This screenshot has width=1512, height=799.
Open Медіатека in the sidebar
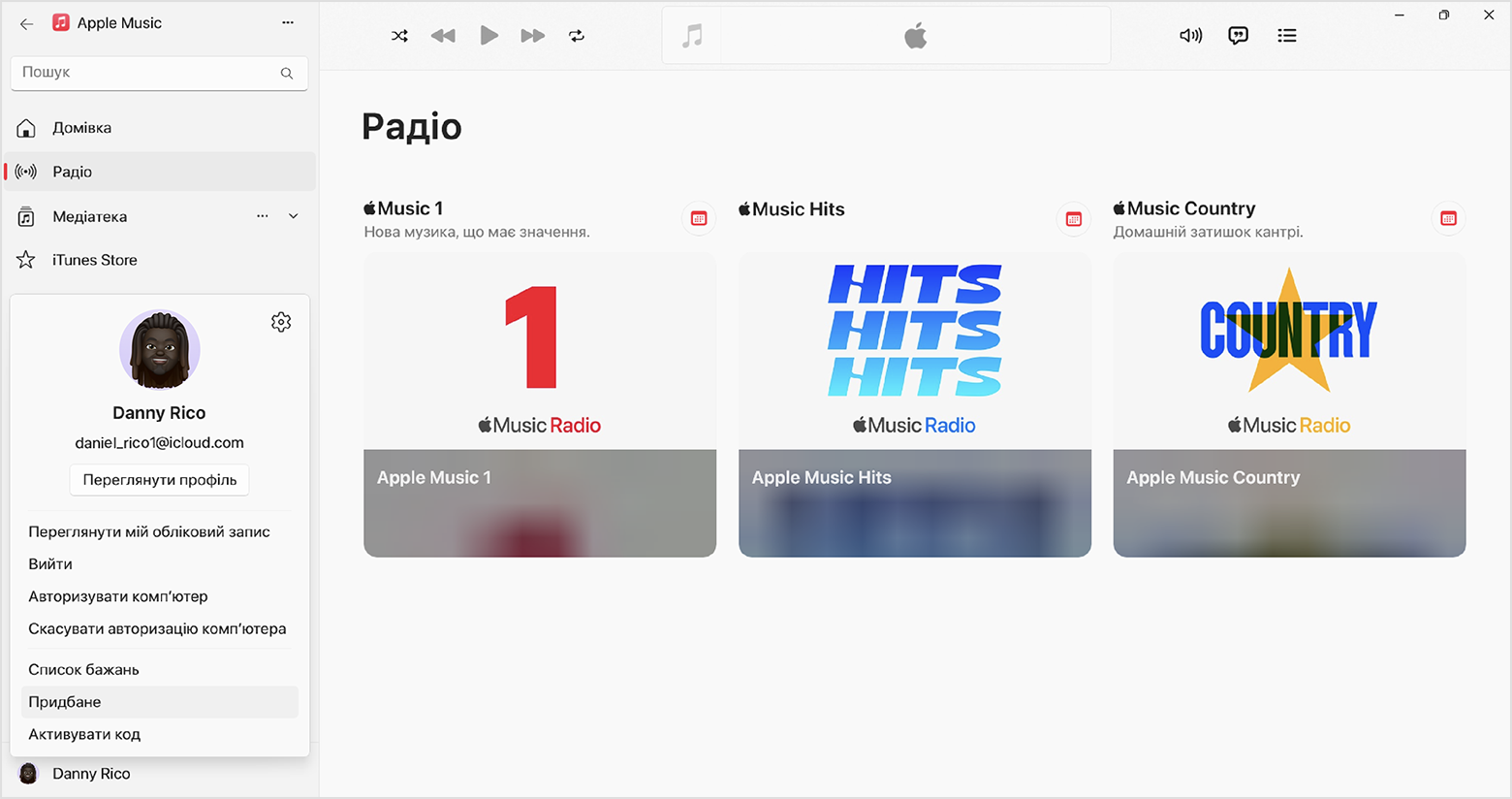(x=160, y=216)
